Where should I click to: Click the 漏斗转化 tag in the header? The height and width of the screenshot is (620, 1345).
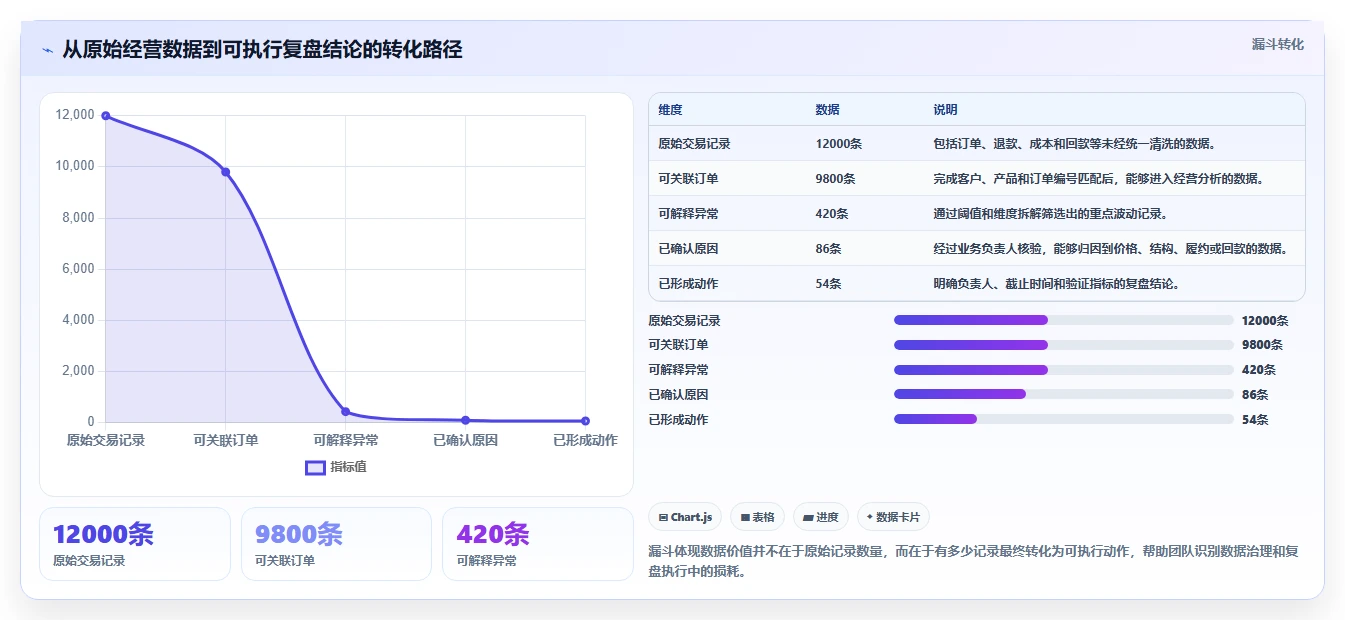pos(1278,44)
